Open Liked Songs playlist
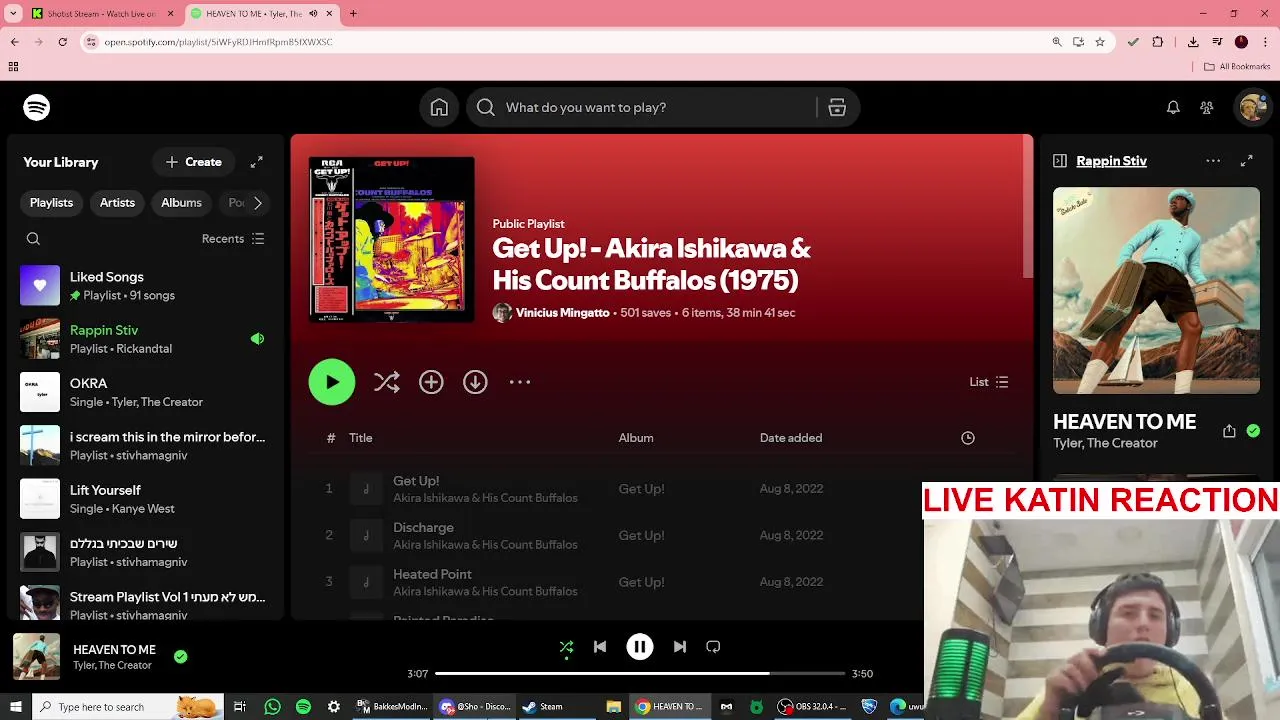The width and height of the screenshot is (1280, 720). click(143, 286)
